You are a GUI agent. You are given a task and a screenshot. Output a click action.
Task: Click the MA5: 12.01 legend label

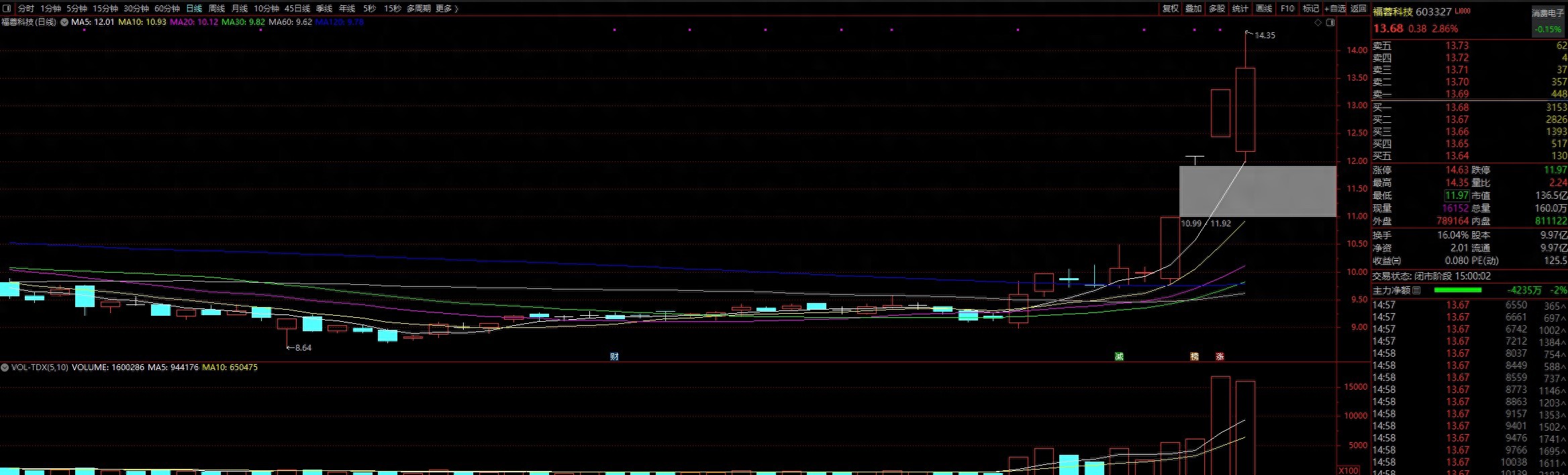click(x=93, y=22)
